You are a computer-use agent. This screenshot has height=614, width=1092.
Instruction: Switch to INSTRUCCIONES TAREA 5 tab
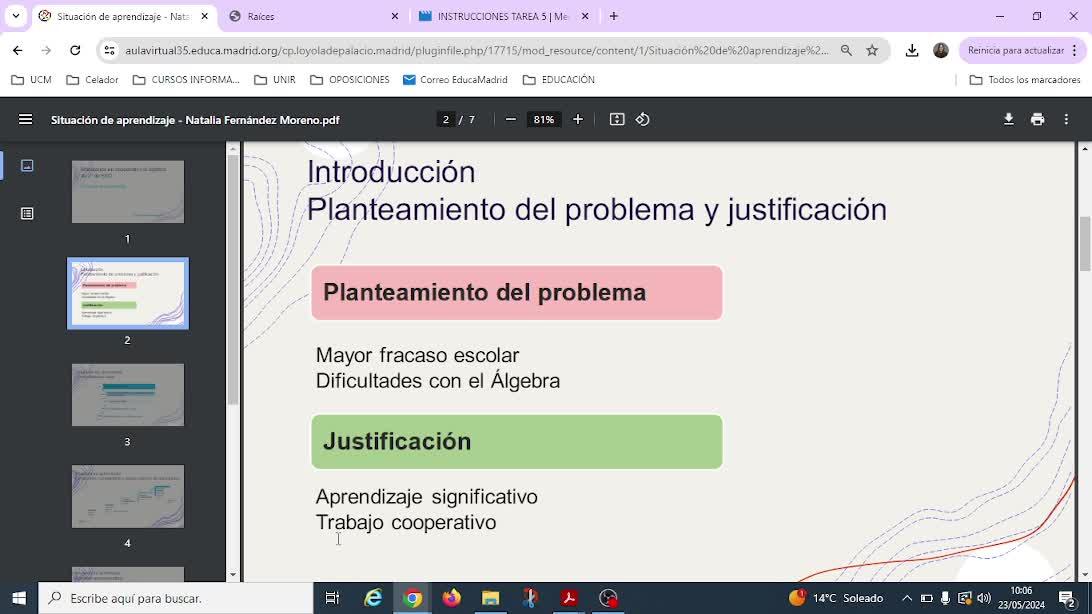504,16
